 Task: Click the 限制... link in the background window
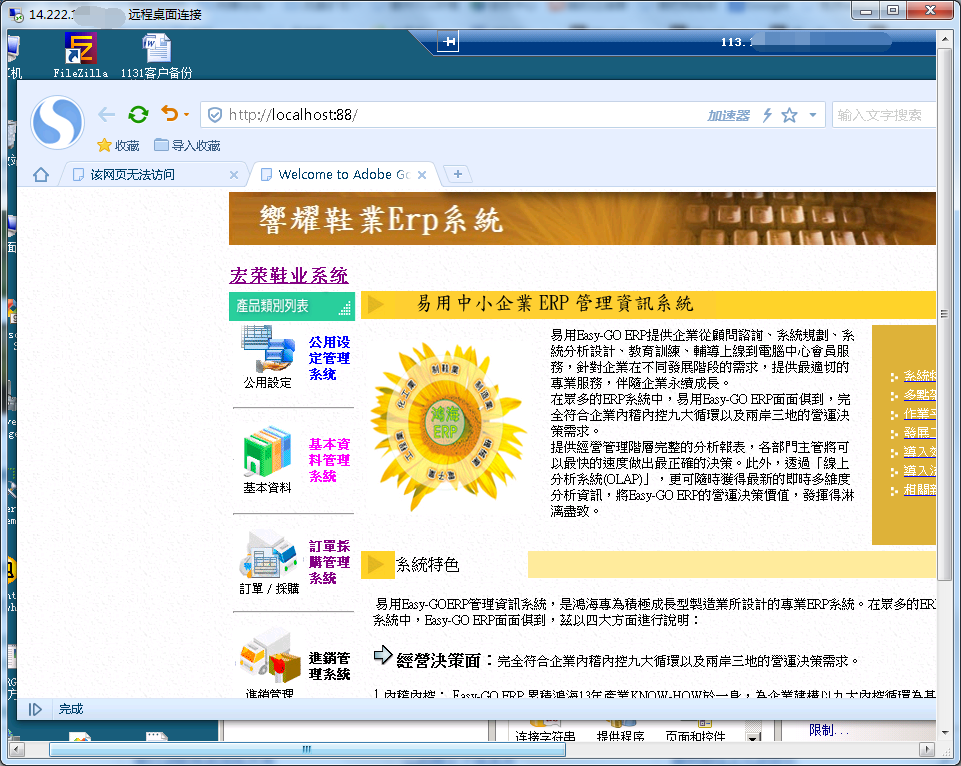(x=829, y=730)
